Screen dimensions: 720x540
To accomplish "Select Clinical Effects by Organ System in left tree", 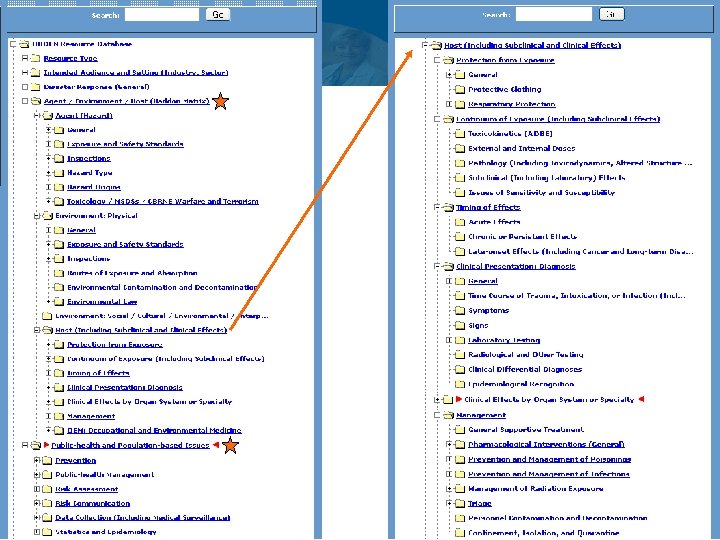I will click(x=149, y=402).
